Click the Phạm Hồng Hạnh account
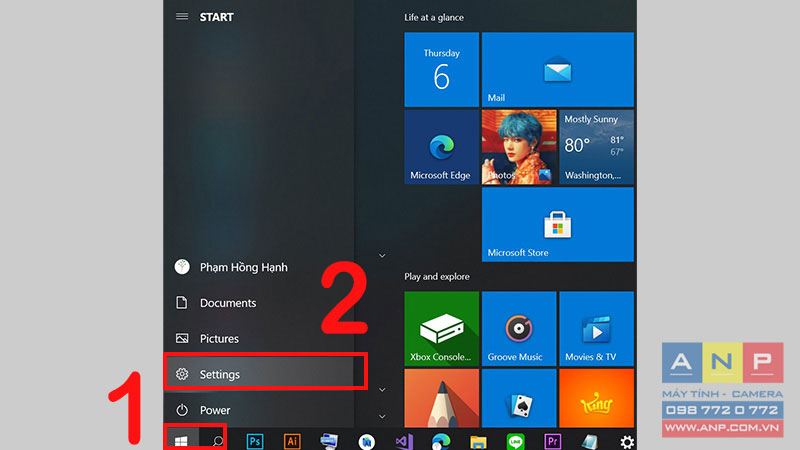The height and width of the screenshot is (450, 800). 259,267
